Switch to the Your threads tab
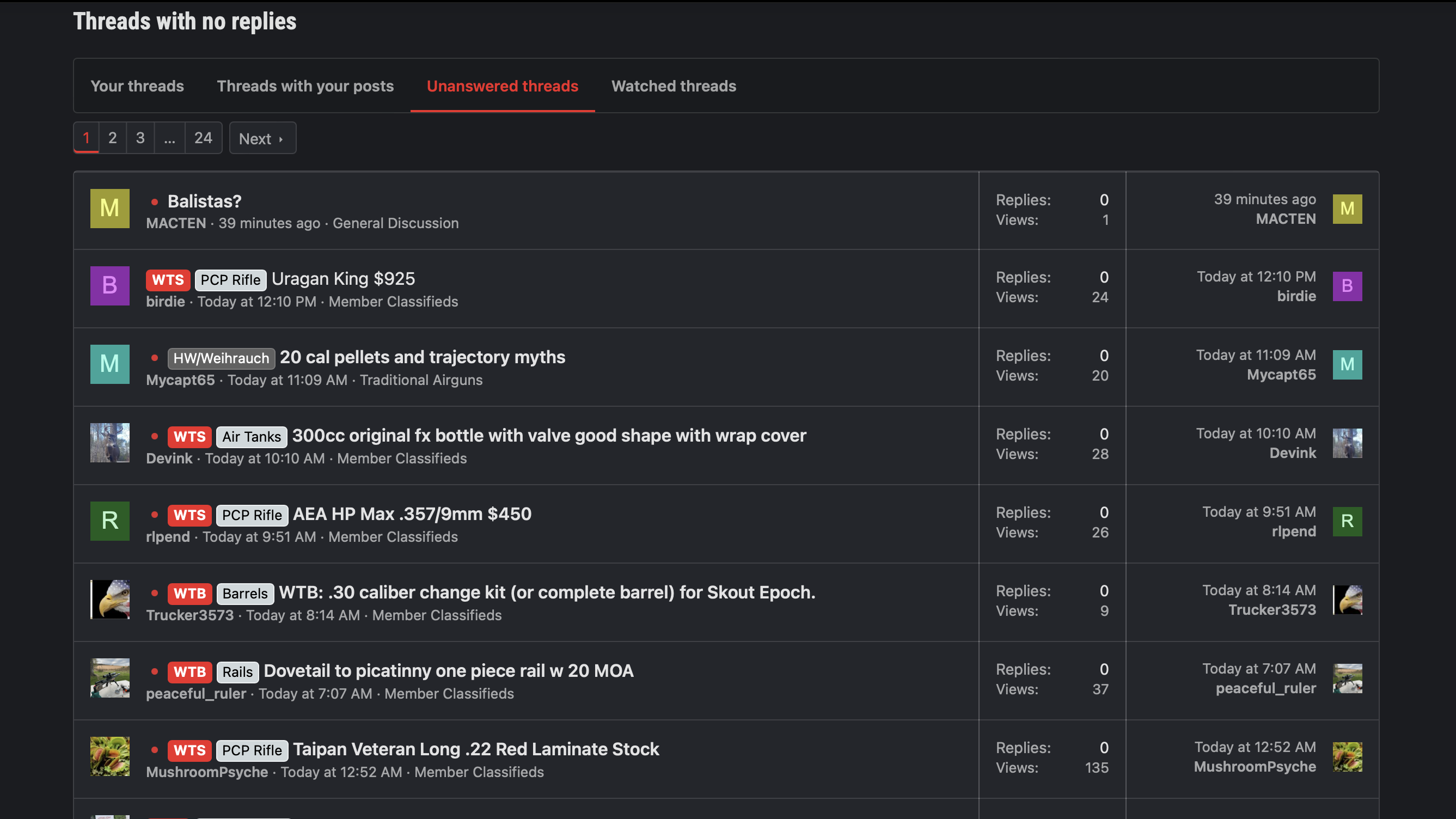This screenshot has height=819, width=1456. coord(137,86)
